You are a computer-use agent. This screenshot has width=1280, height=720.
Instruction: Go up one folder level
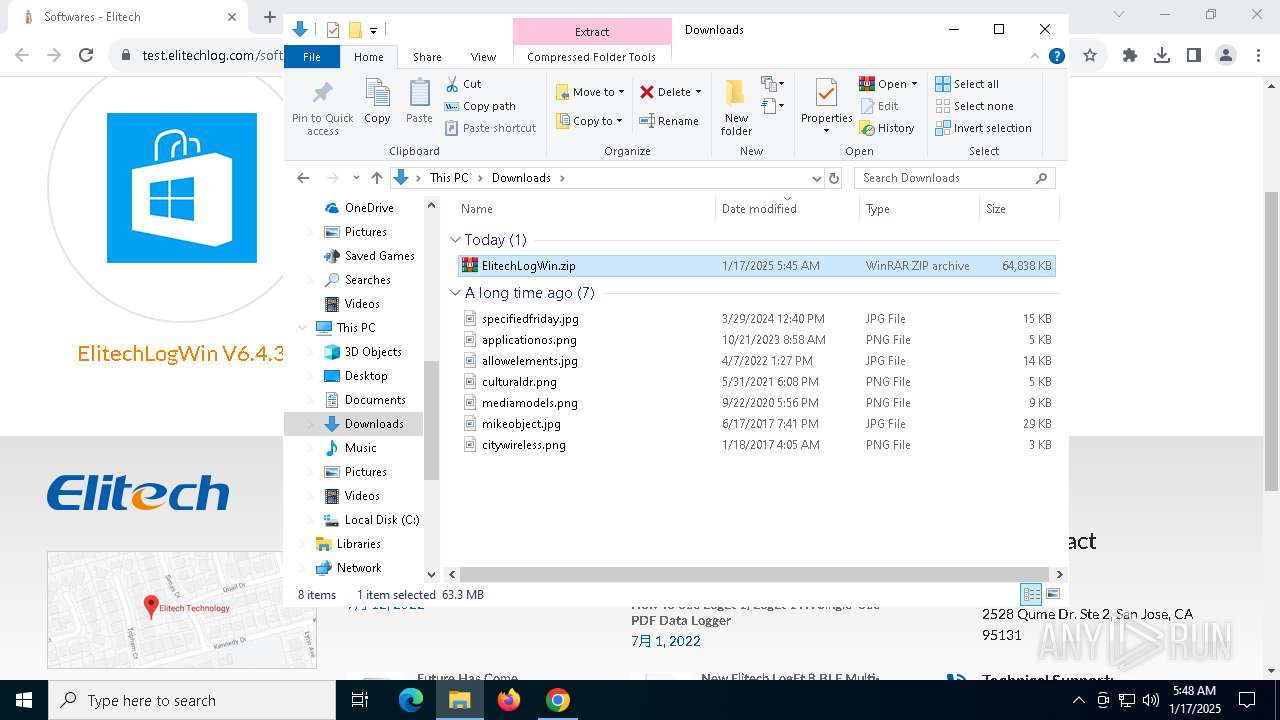click(376, 178)
